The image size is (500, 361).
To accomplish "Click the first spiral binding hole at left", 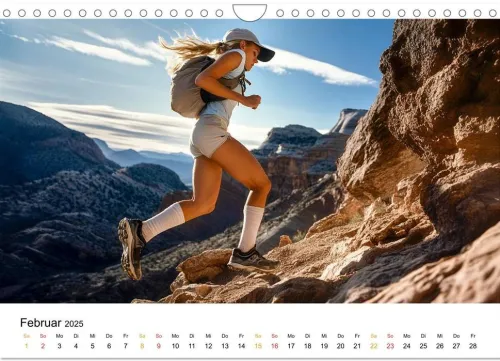I will [7, 13].
